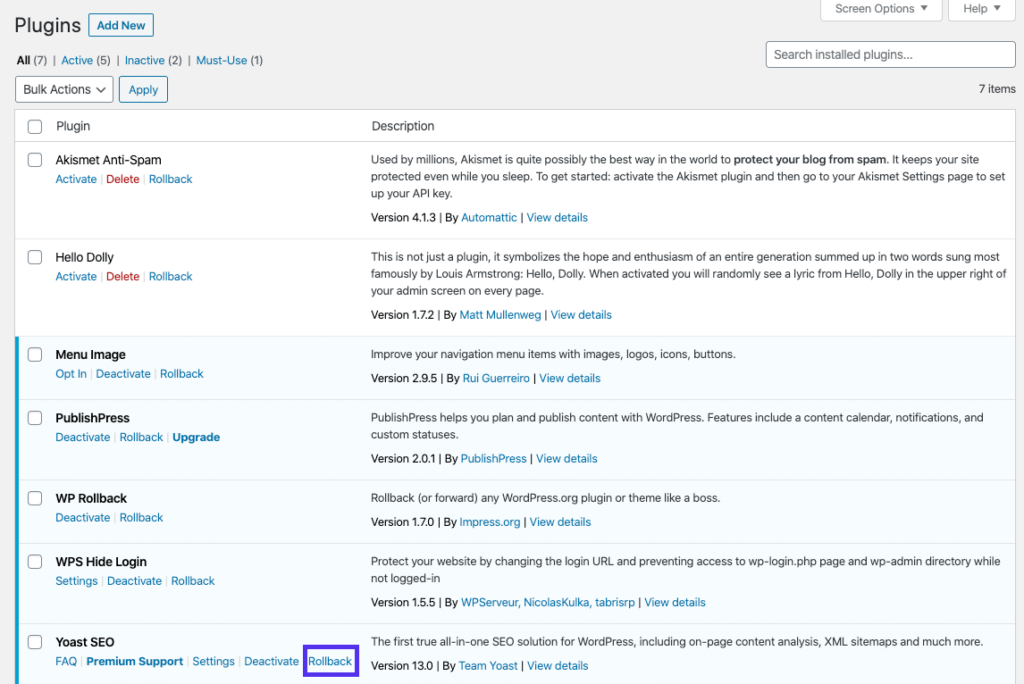1024x684 pixels.
Task: Open WPS Hide Login Settings
Action: point(76,581)
